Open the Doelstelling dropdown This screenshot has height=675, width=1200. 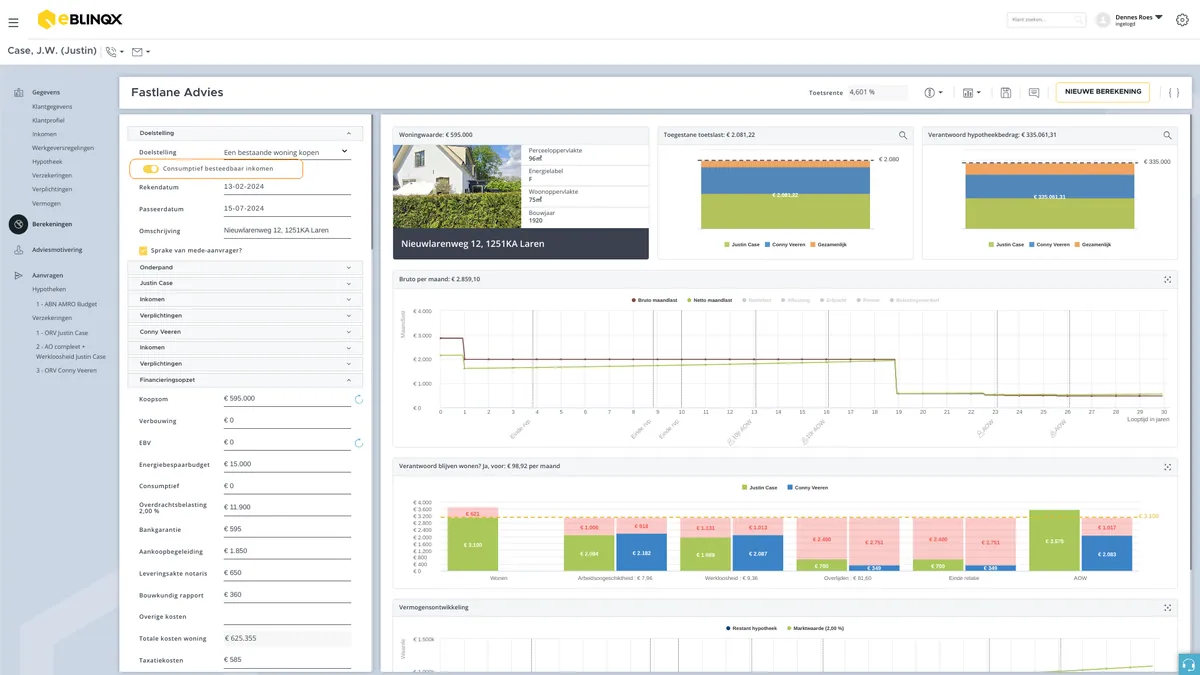286,152
